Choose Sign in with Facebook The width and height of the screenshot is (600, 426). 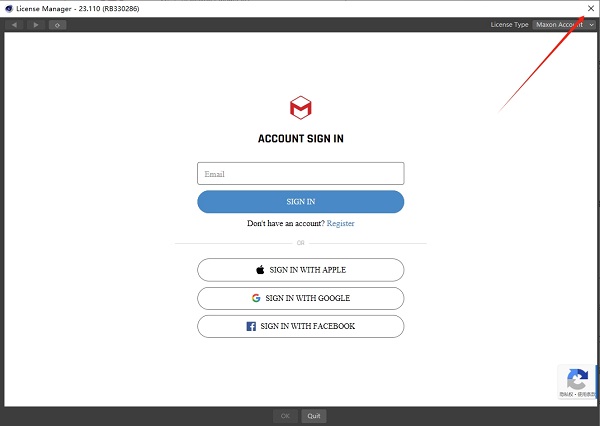(x=300, y=326)
